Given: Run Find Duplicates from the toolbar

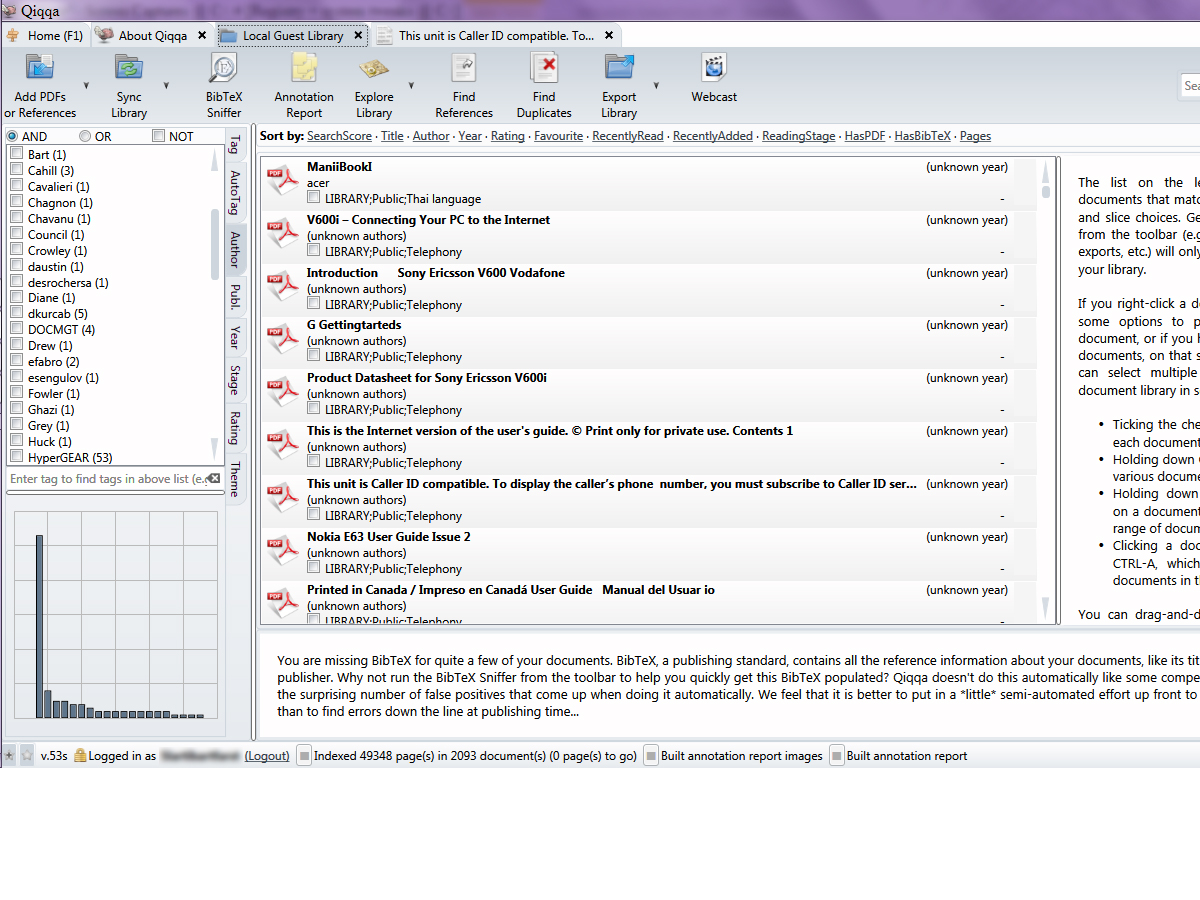Looking at the screenshot, I should point(544,70).
